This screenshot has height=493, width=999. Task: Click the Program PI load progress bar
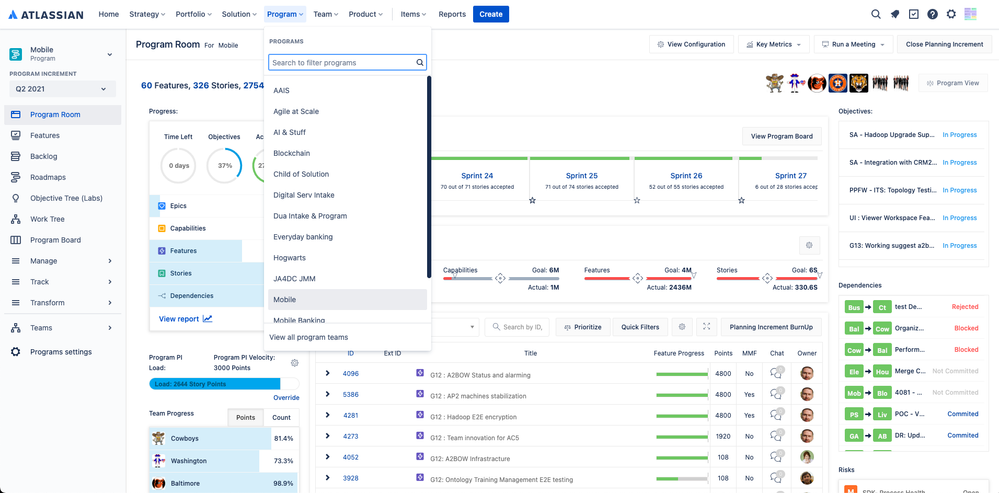coord(224,384)
